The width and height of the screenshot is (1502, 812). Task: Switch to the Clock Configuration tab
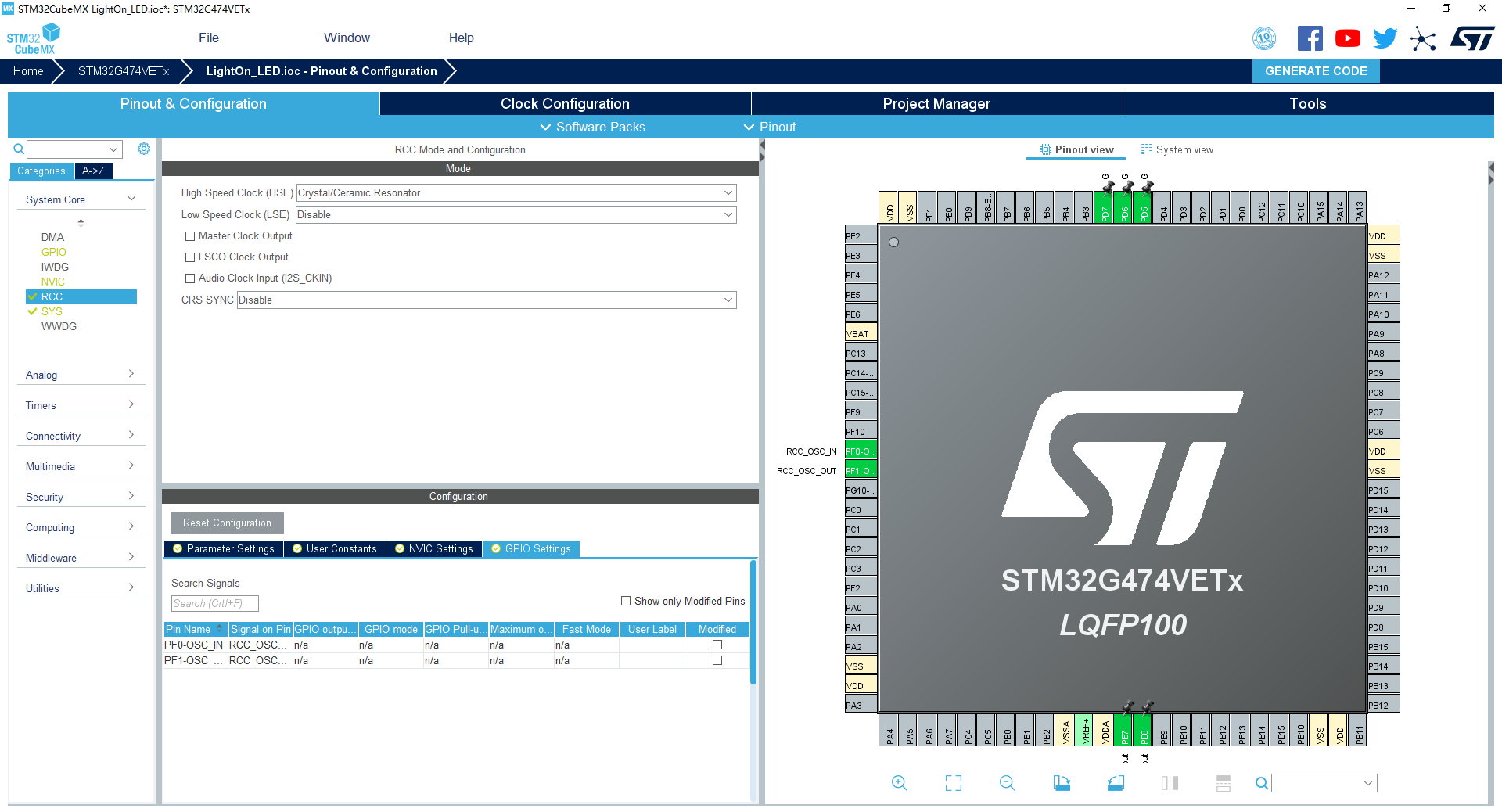pos(565,103)
